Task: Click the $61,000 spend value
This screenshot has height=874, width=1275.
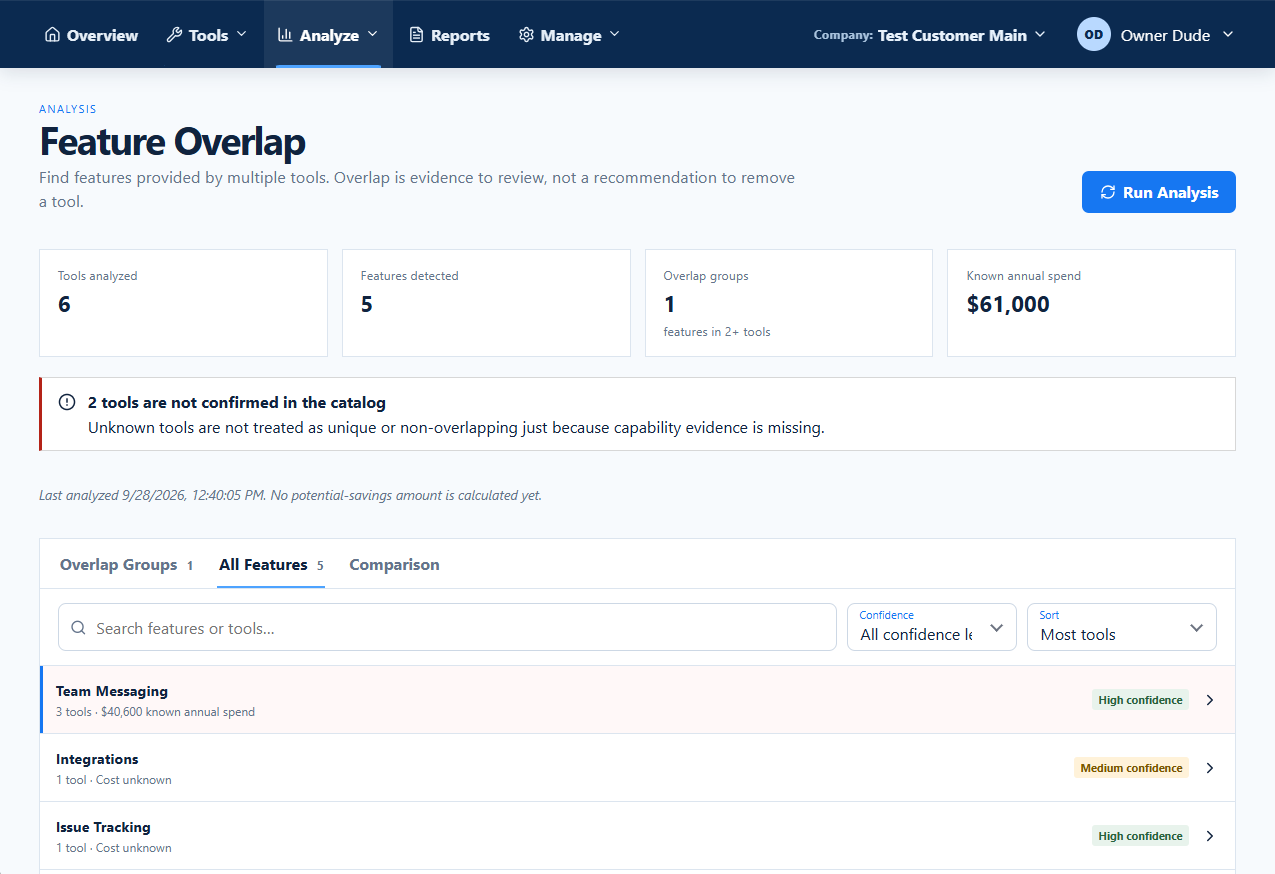Action: [x=1008, y=304]
